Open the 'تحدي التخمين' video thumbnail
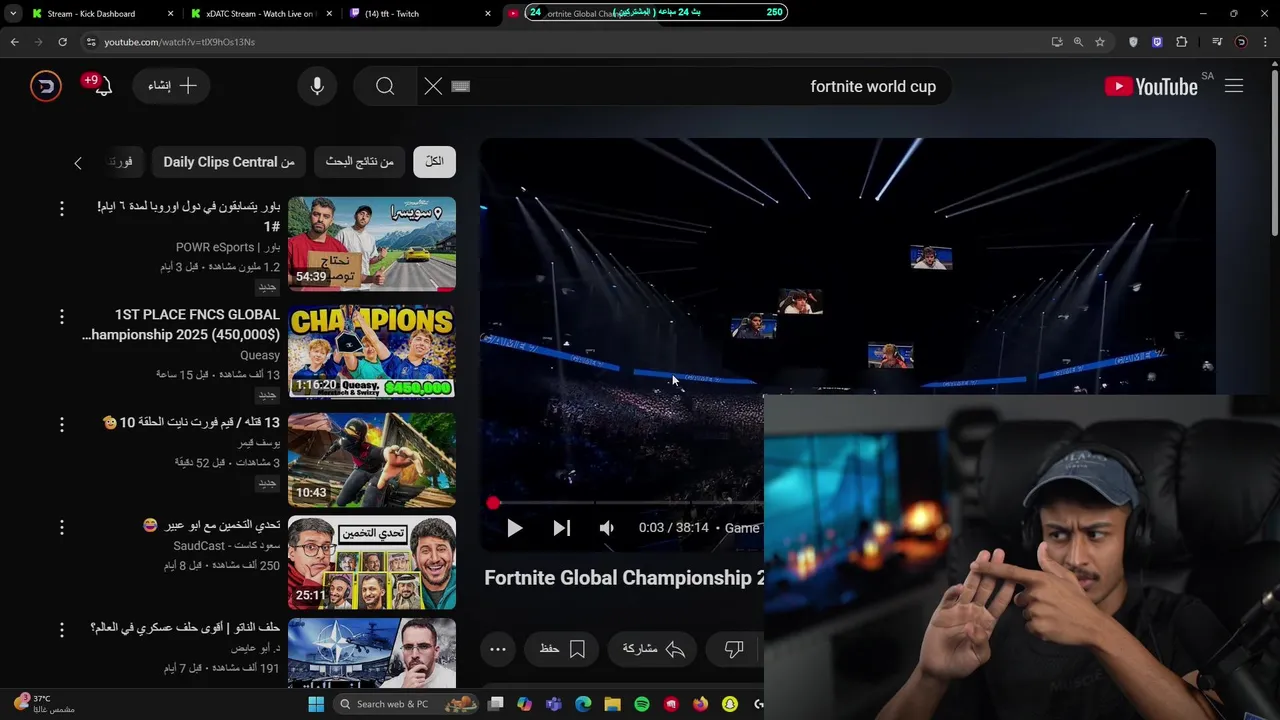This screenshot has width=1280, height=720. [x=372, y=563]
